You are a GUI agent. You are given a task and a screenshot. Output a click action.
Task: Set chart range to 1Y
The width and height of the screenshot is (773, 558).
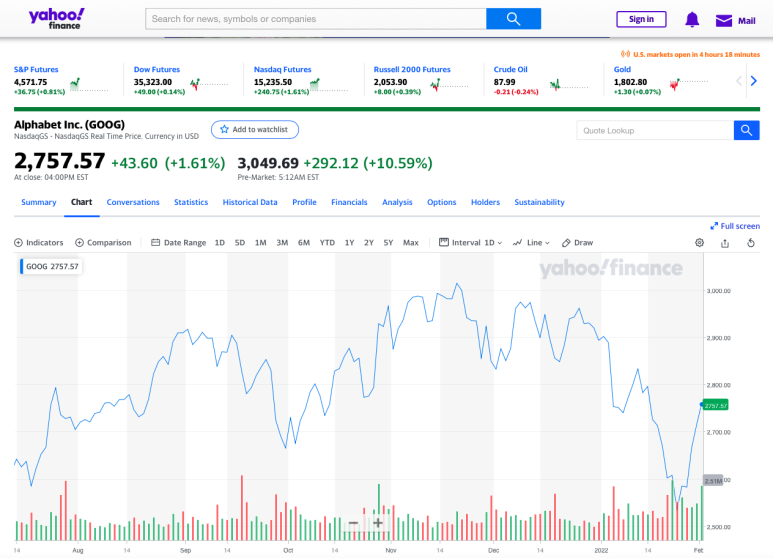pos(350,243)
